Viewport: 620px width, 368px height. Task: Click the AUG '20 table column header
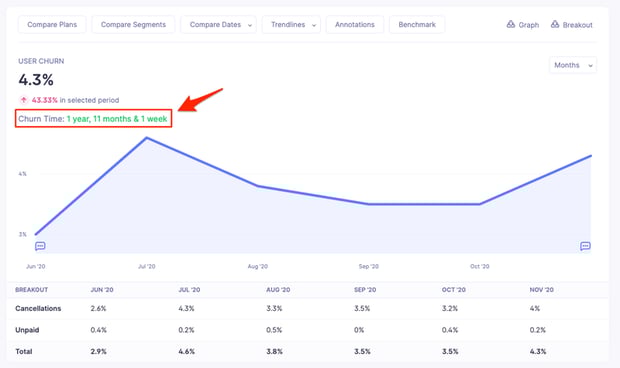coord(278,290)
